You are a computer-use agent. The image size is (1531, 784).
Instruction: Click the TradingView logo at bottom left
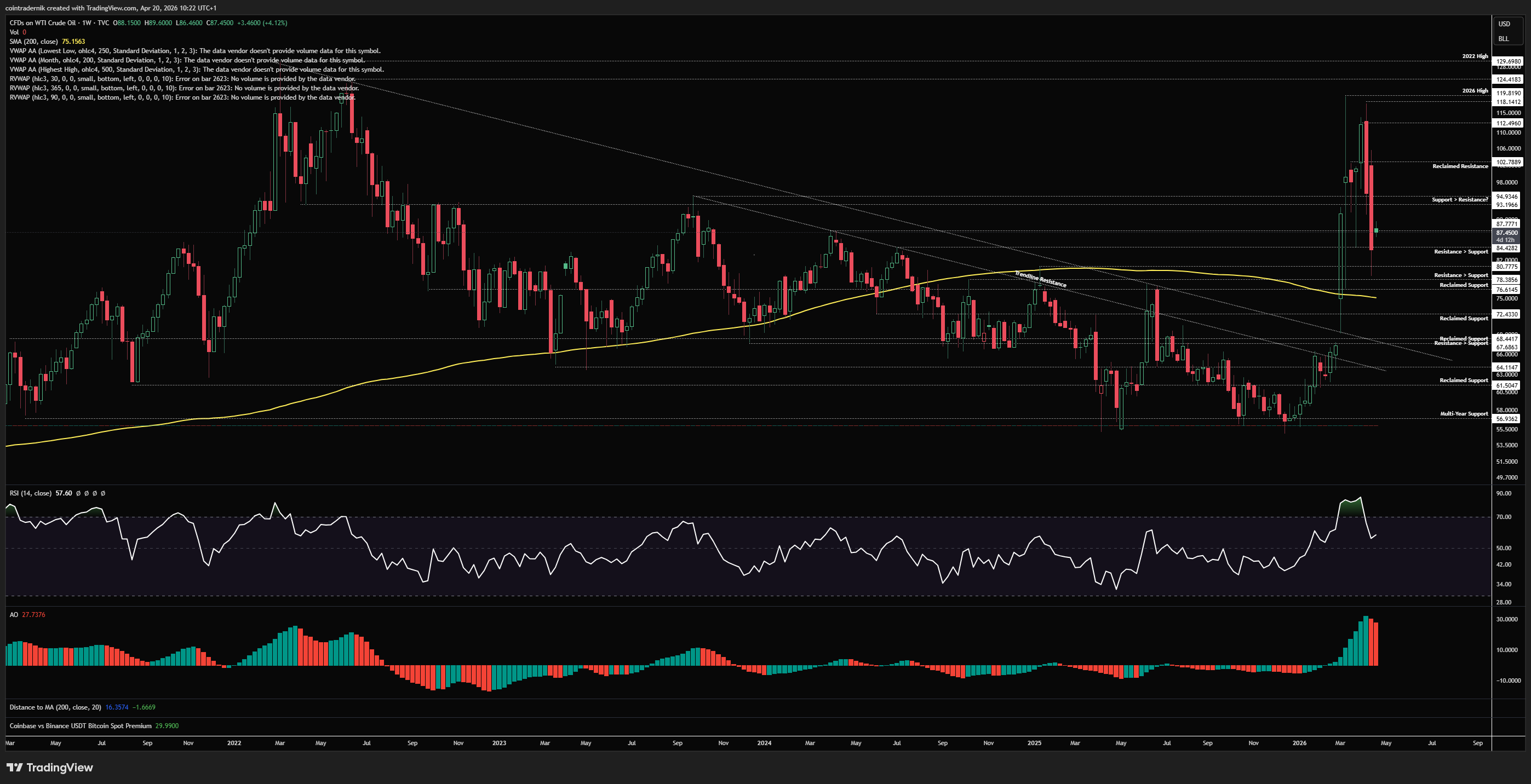click(x=50, y=768)
